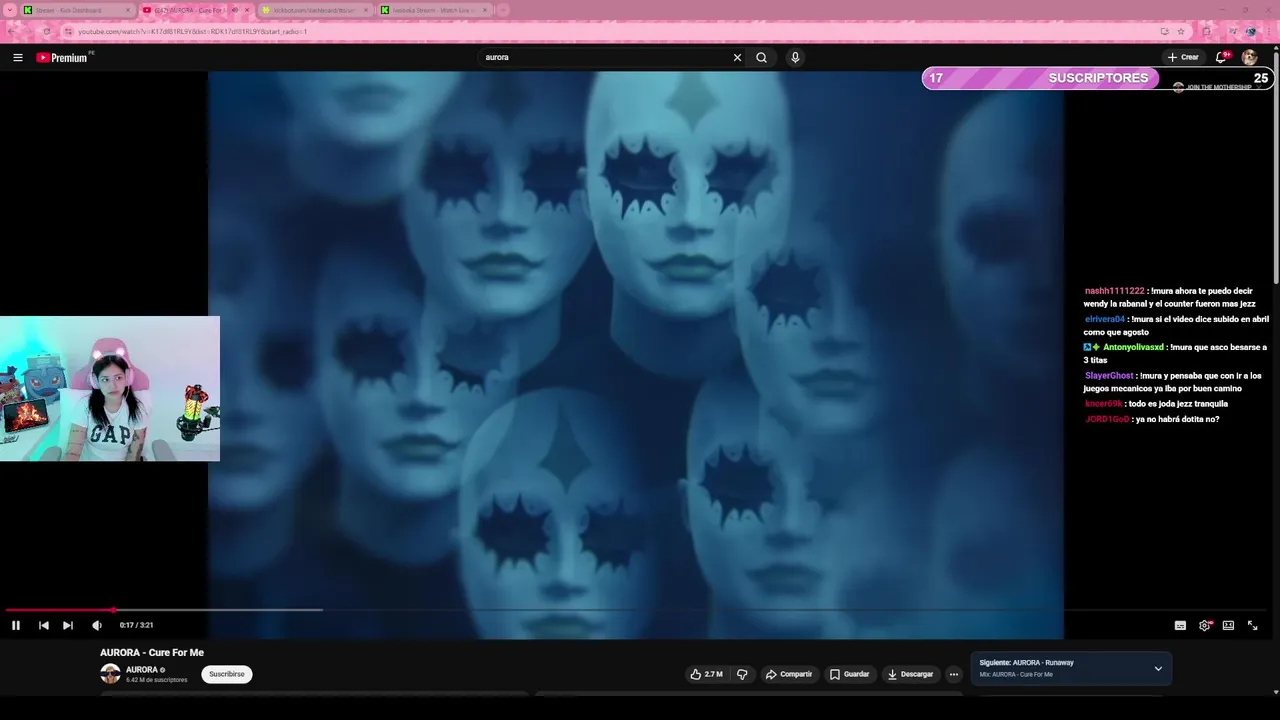The width and height of the screenshot is (1280, 720).
Task: Like the video with 2.7 M
Action: 706,674
